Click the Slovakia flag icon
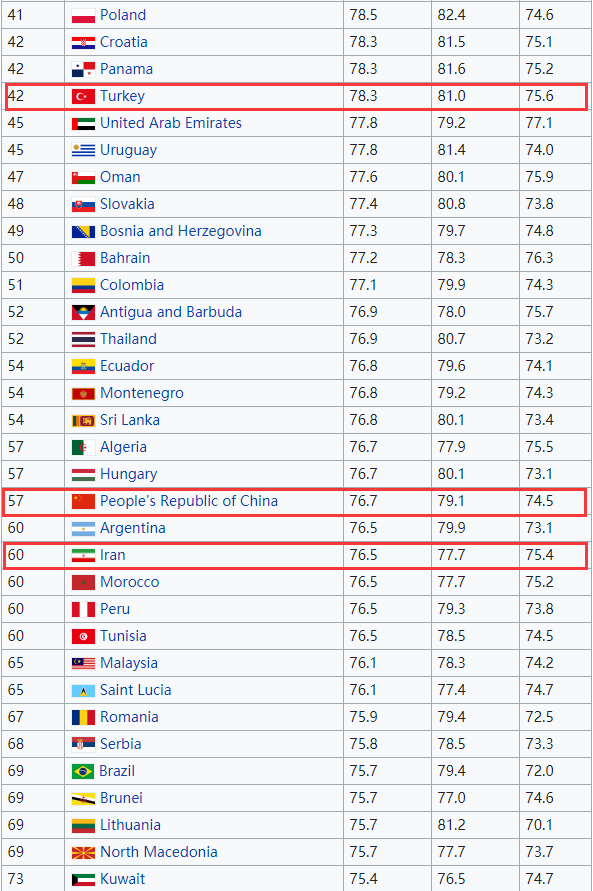The height and width of the screenshot is (891, 593). pyautogui.click(x=83, y=205)
